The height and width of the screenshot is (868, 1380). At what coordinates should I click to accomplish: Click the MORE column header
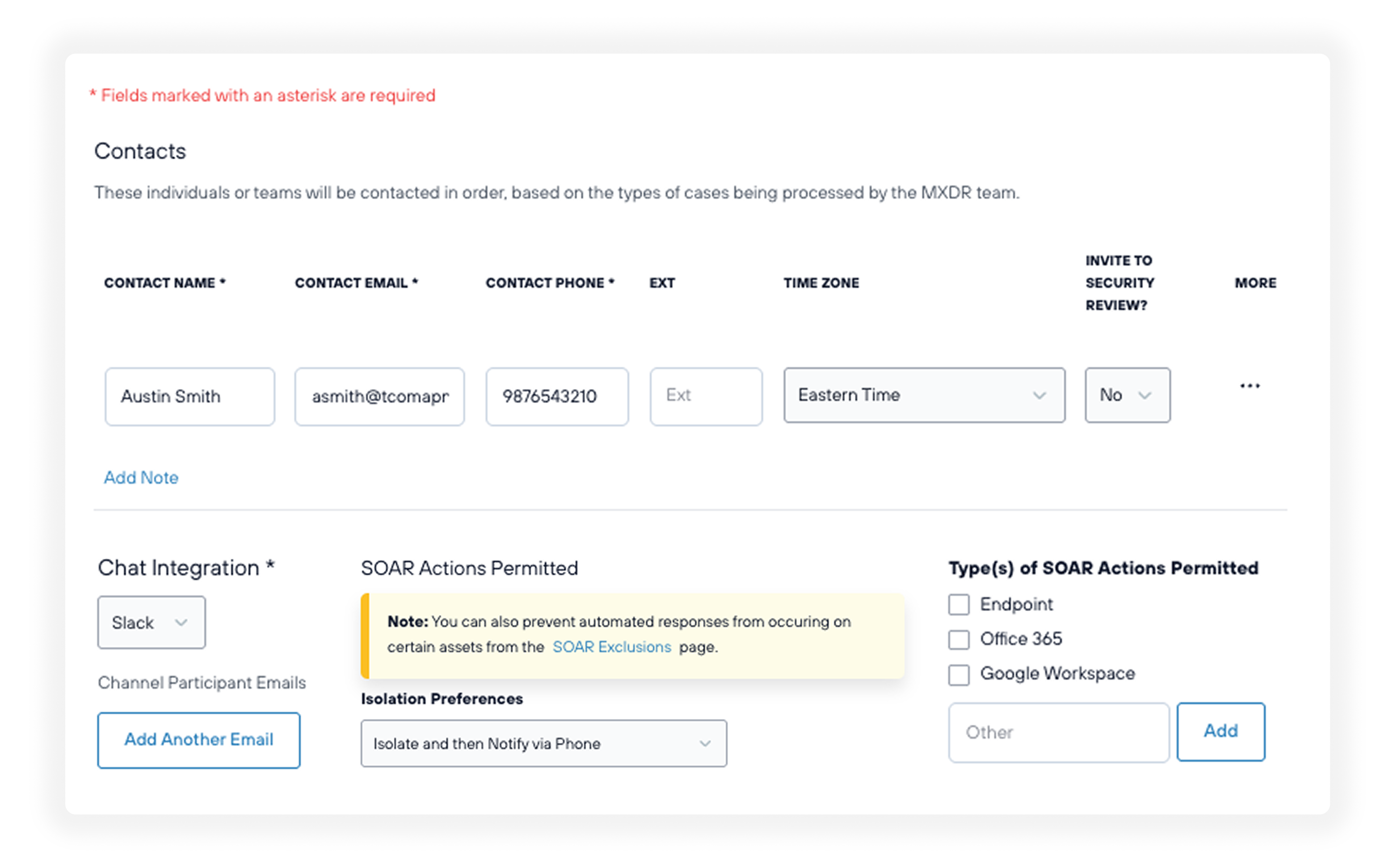click(x=1255, y=282)
